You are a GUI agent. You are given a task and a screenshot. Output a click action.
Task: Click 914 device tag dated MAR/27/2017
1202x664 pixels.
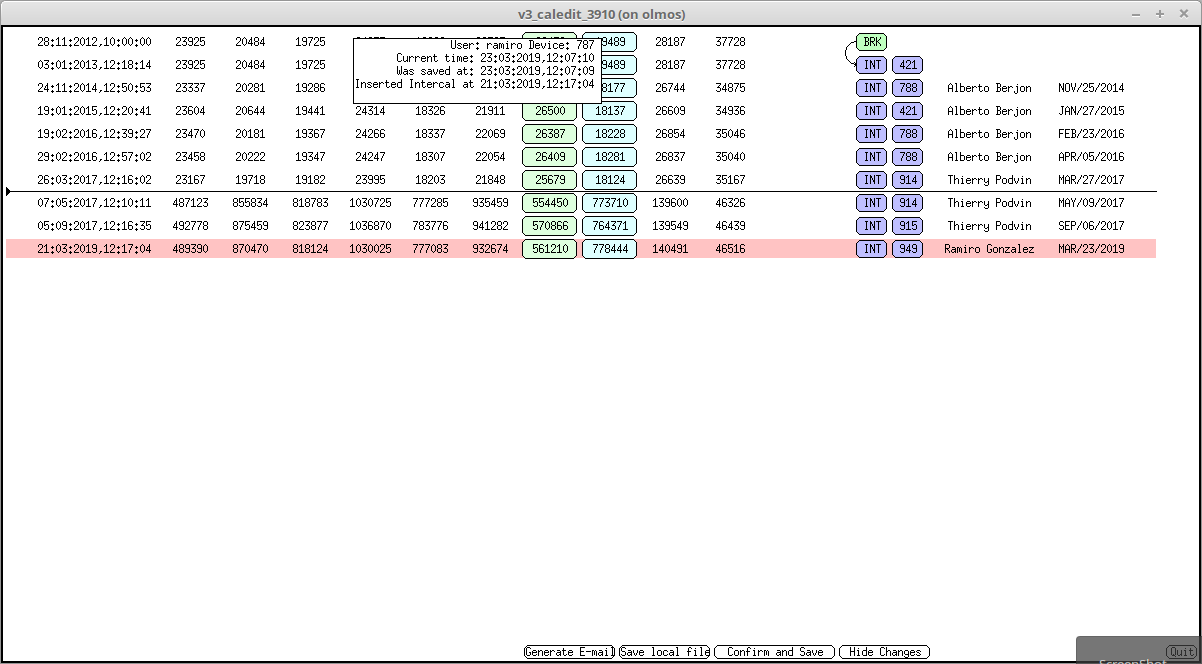pyautogui.click(x=907, y=180)
